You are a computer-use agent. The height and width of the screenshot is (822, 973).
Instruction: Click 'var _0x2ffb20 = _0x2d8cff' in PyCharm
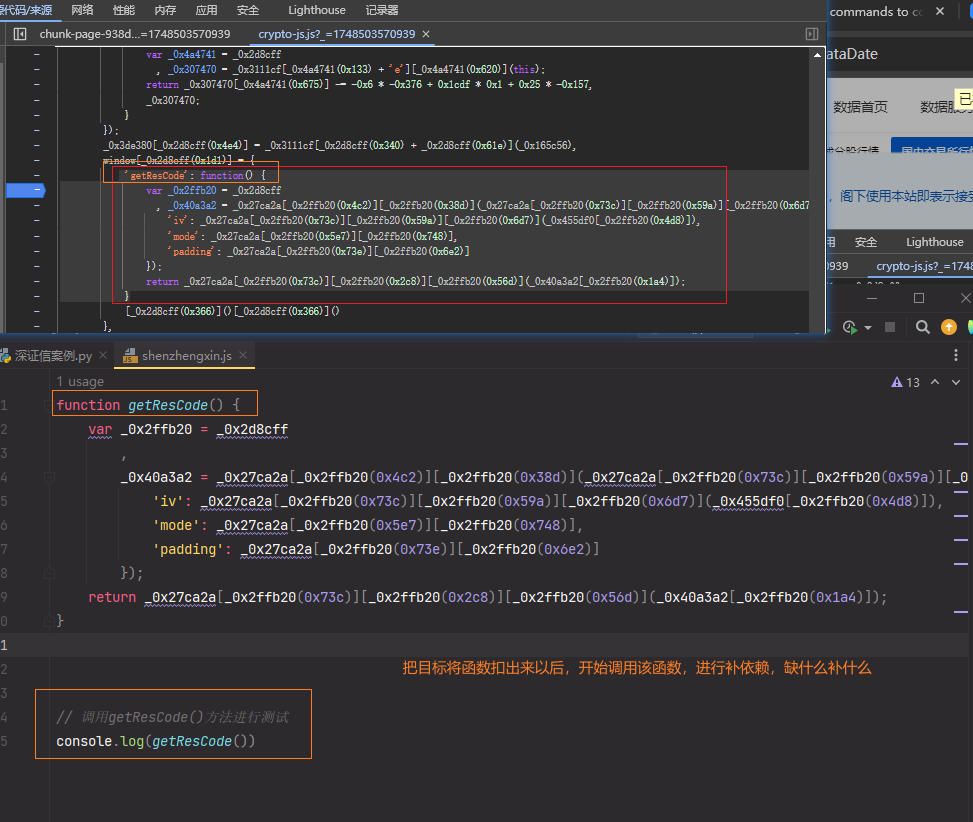click(x=188, y=429)
